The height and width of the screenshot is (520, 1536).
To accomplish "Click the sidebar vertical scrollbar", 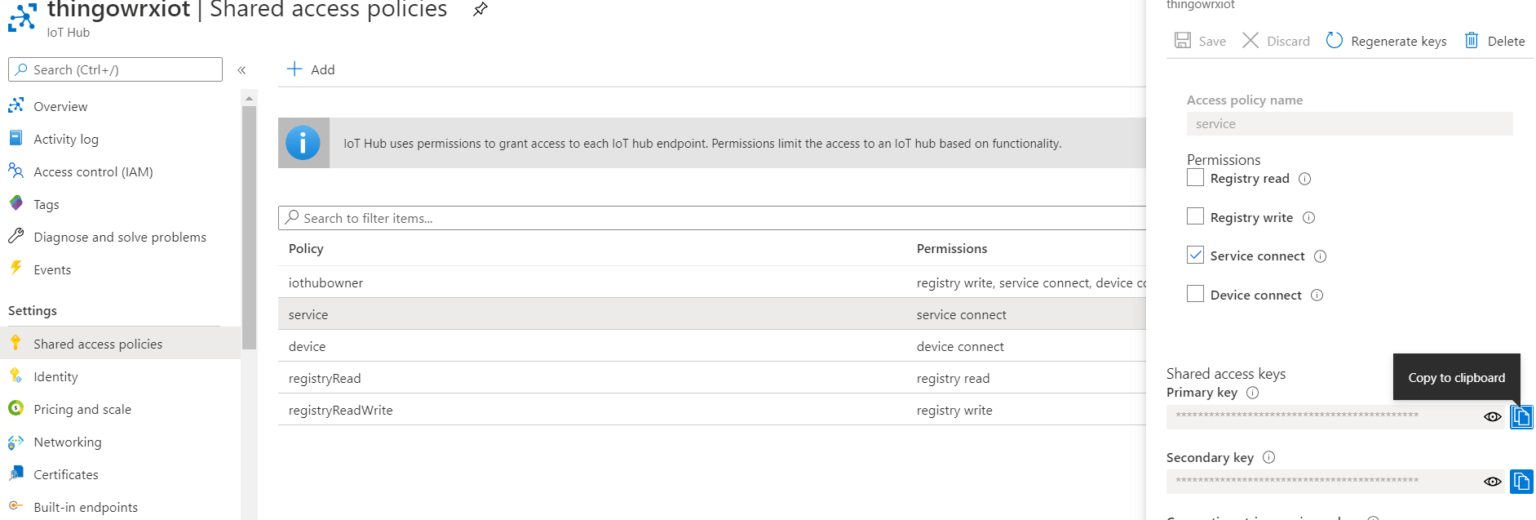I will (x=248, y=220).
